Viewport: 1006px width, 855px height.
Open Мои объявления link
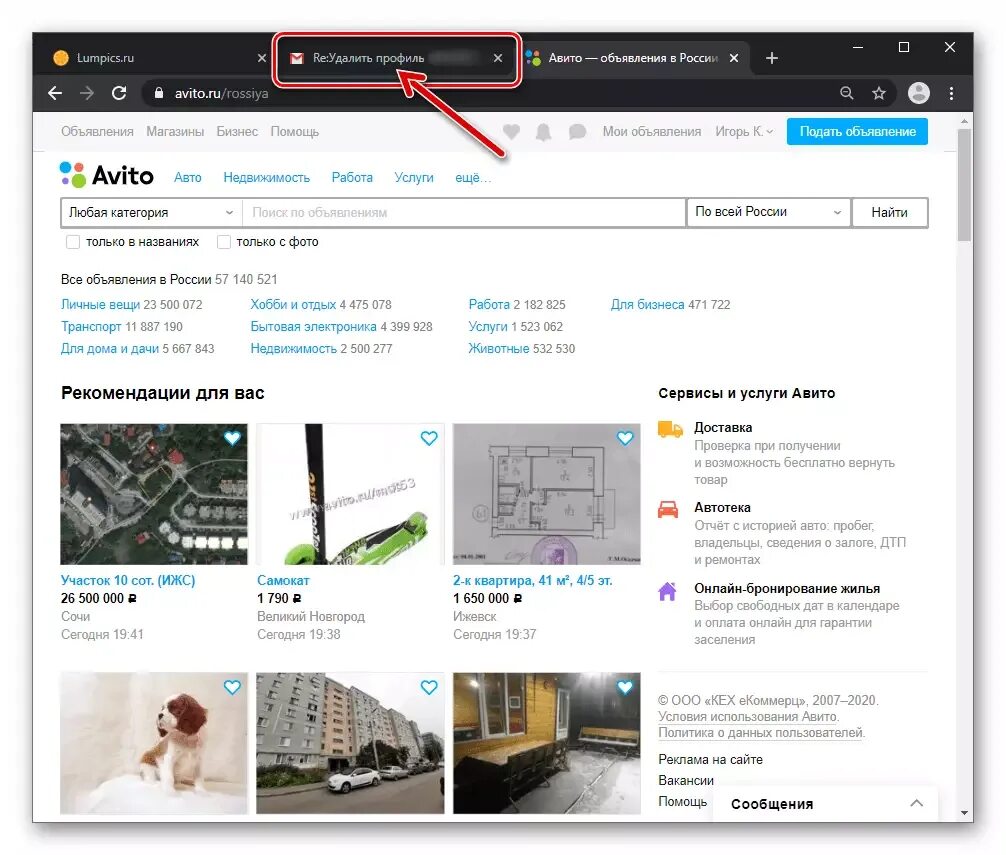[651, 131]
